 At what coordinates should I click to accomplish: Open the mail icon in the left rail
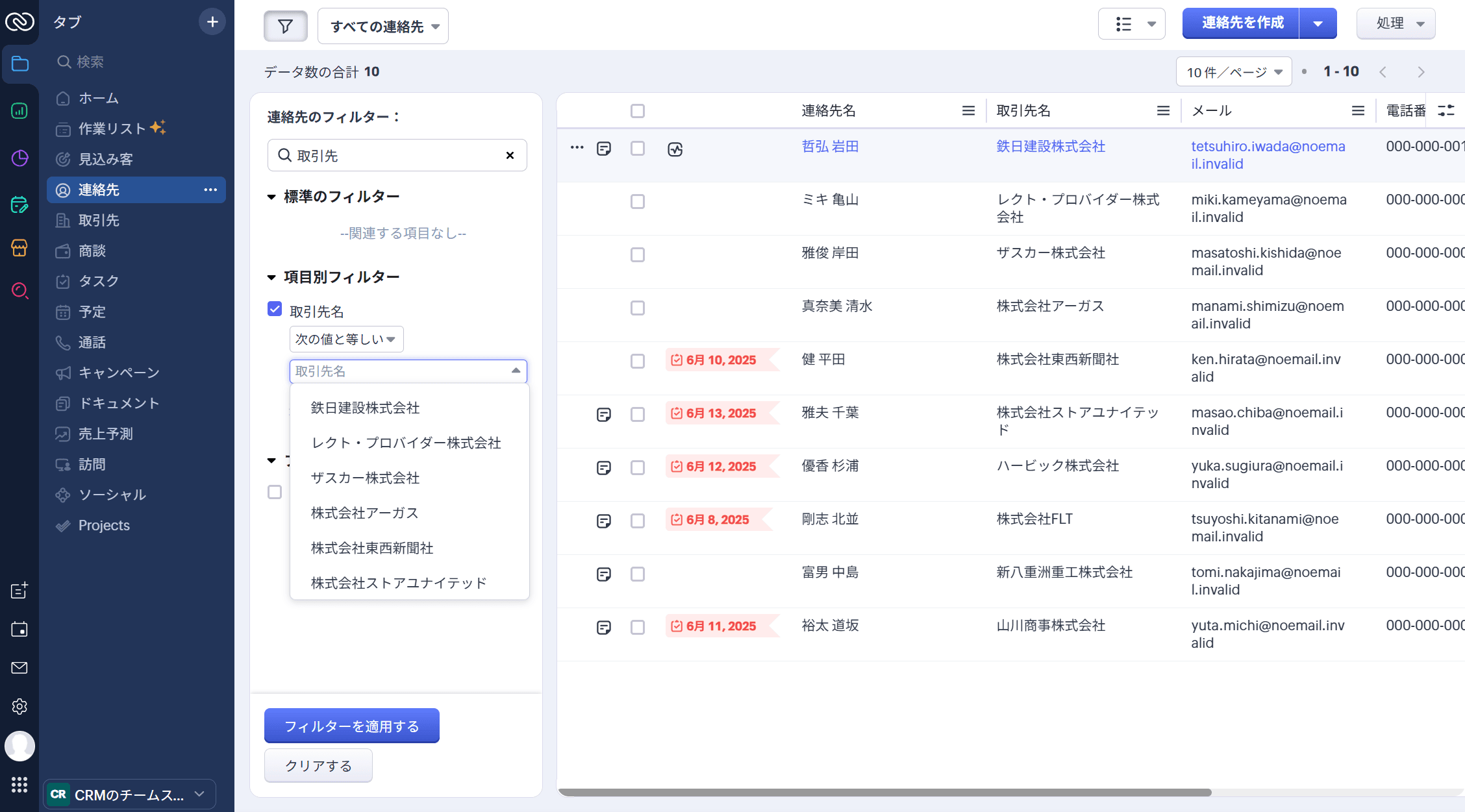19,668
